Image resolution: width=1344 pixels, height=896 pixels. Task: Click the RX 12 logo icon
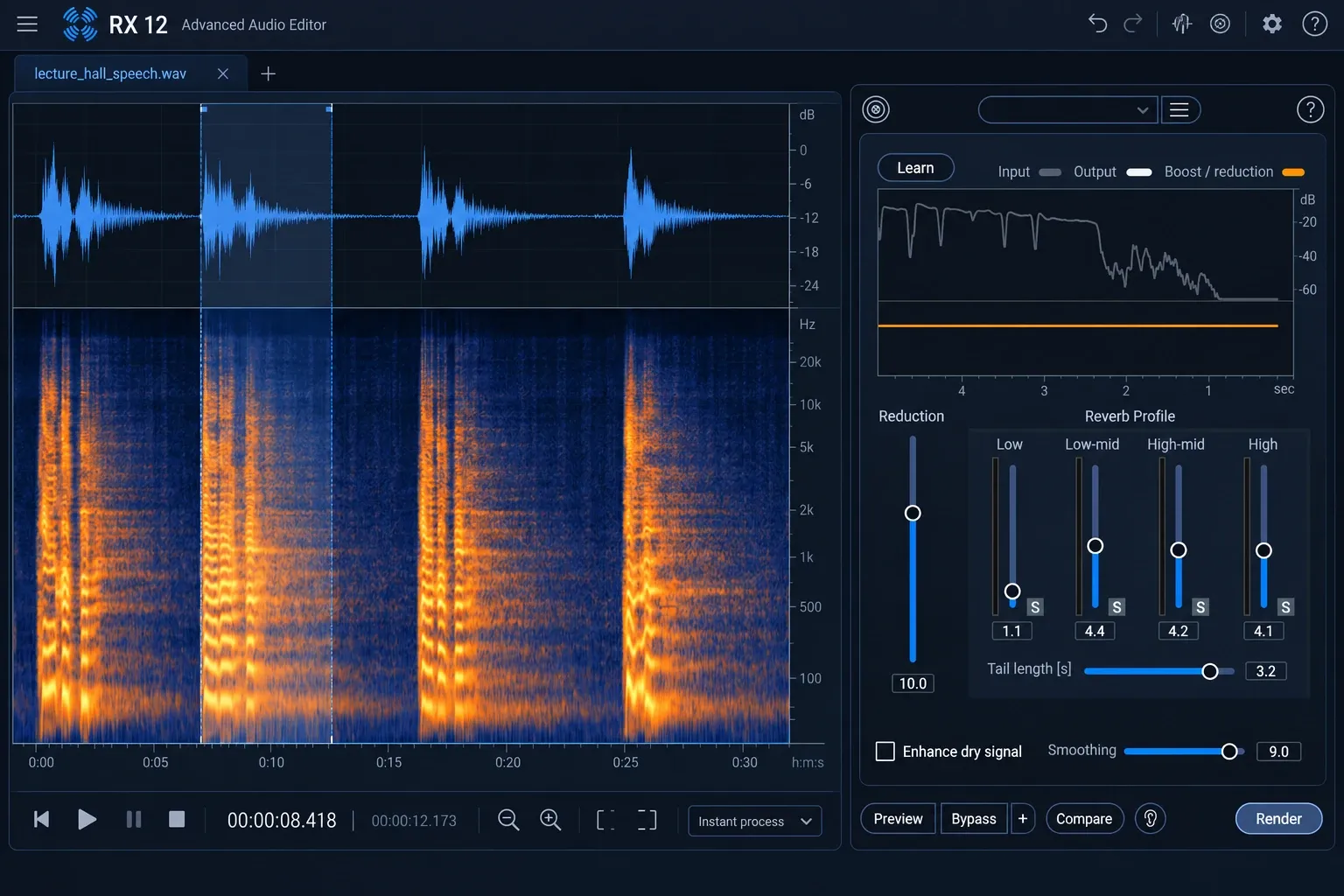(80, 24)
